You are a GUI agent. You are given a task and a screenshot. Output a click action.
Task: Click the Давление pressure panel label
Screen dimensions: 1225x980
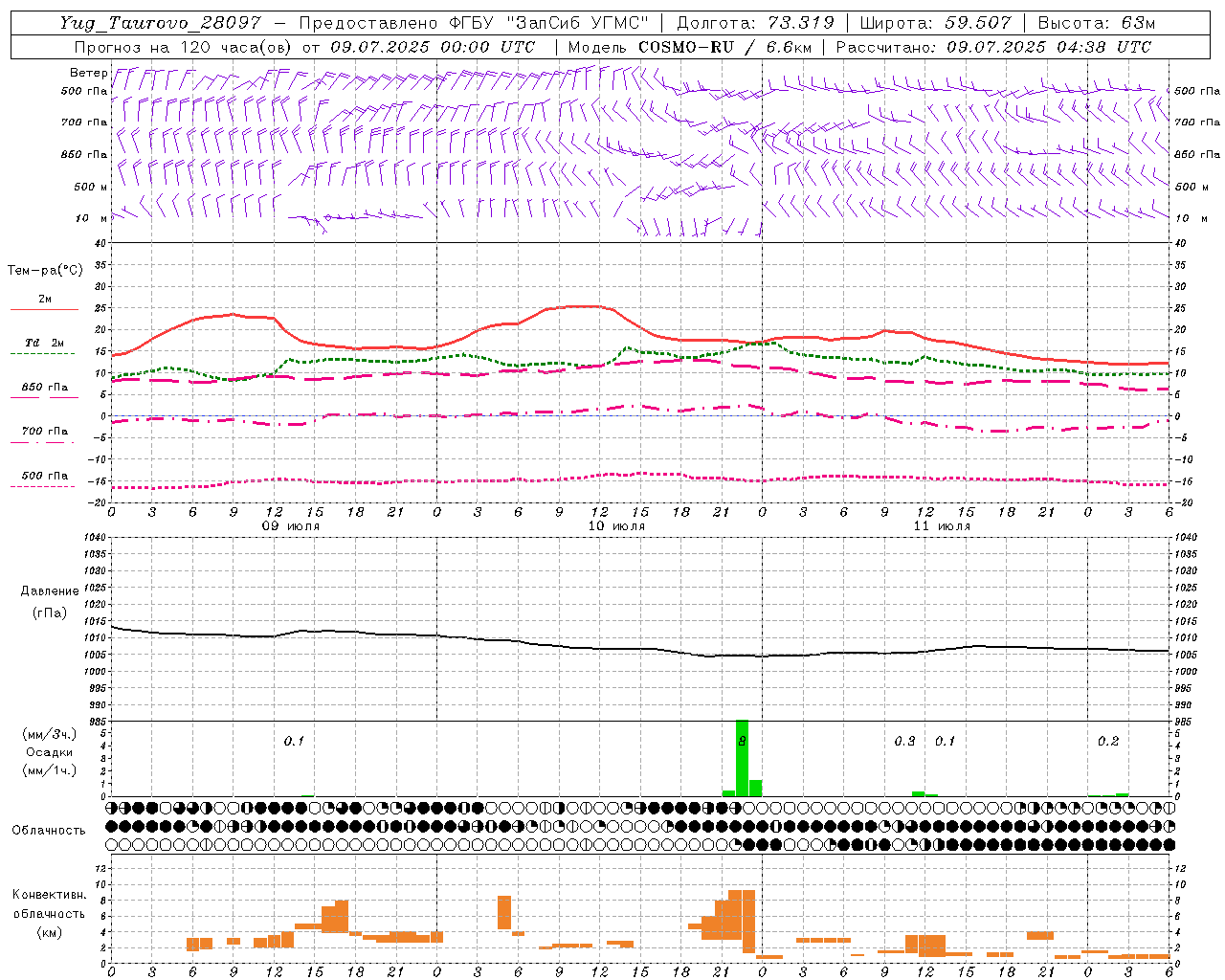click(50, 591)
